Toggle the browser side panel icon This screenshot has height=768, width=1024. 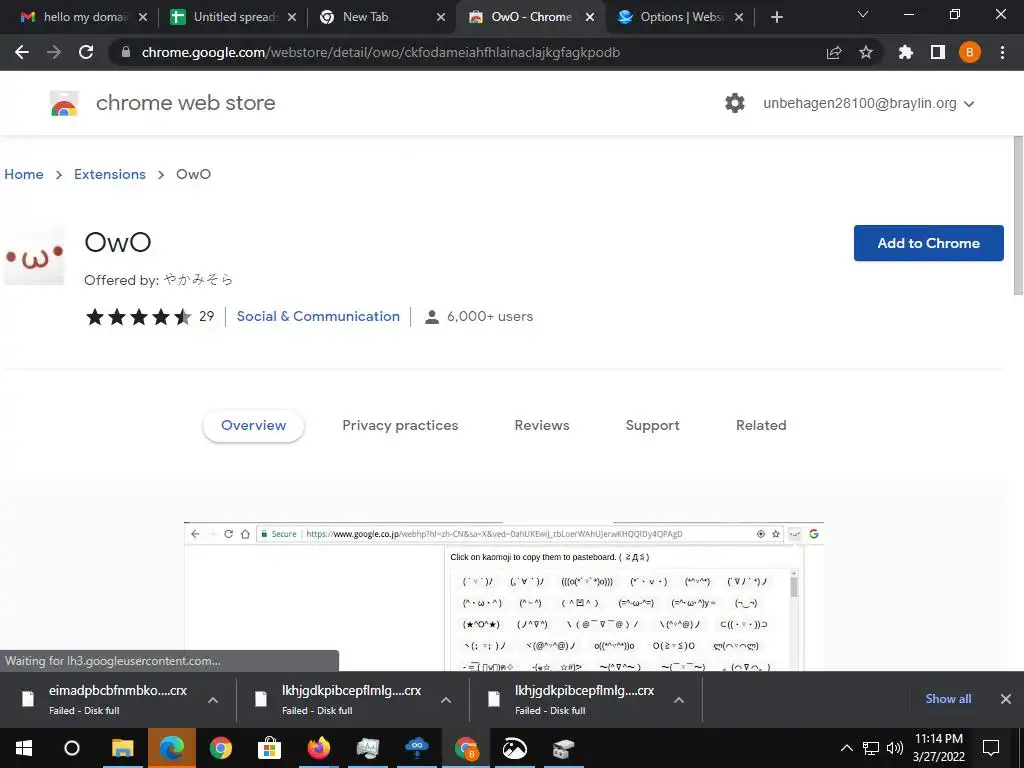tap(938, 52)
